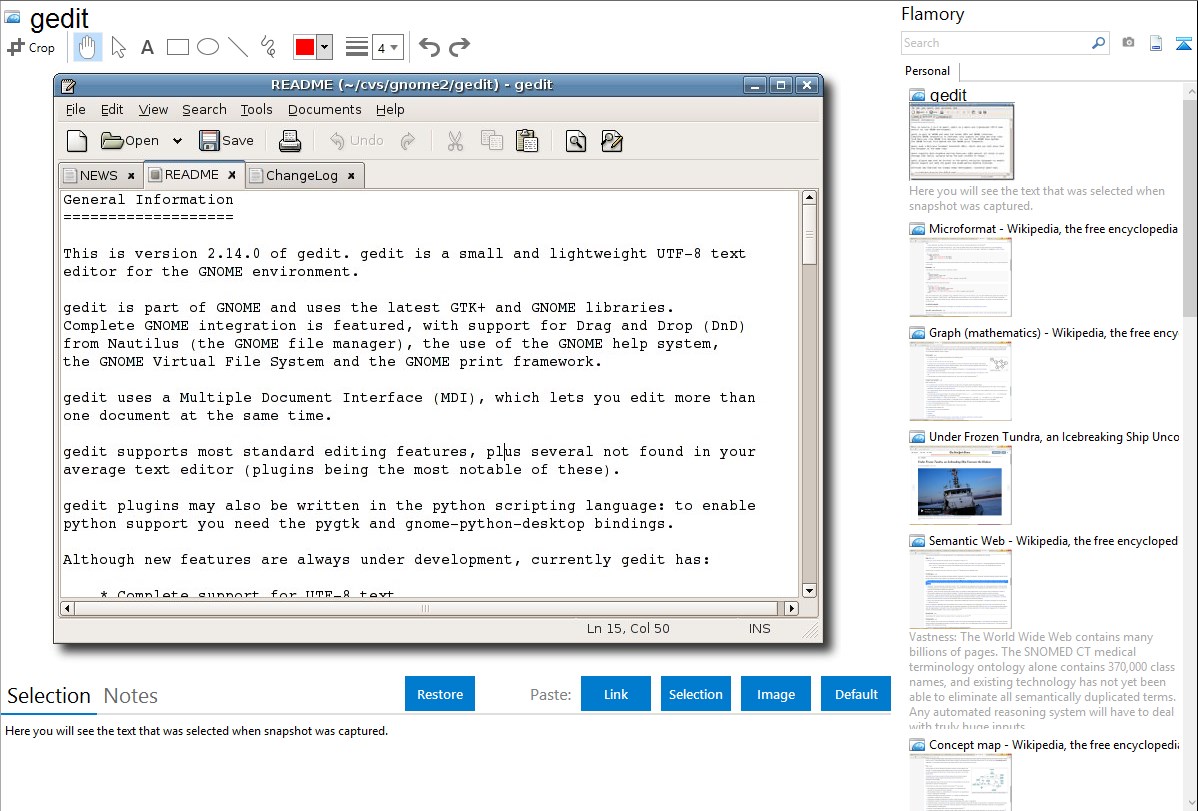Click the page icon in Flamory header

click(x=1156, y=43)
